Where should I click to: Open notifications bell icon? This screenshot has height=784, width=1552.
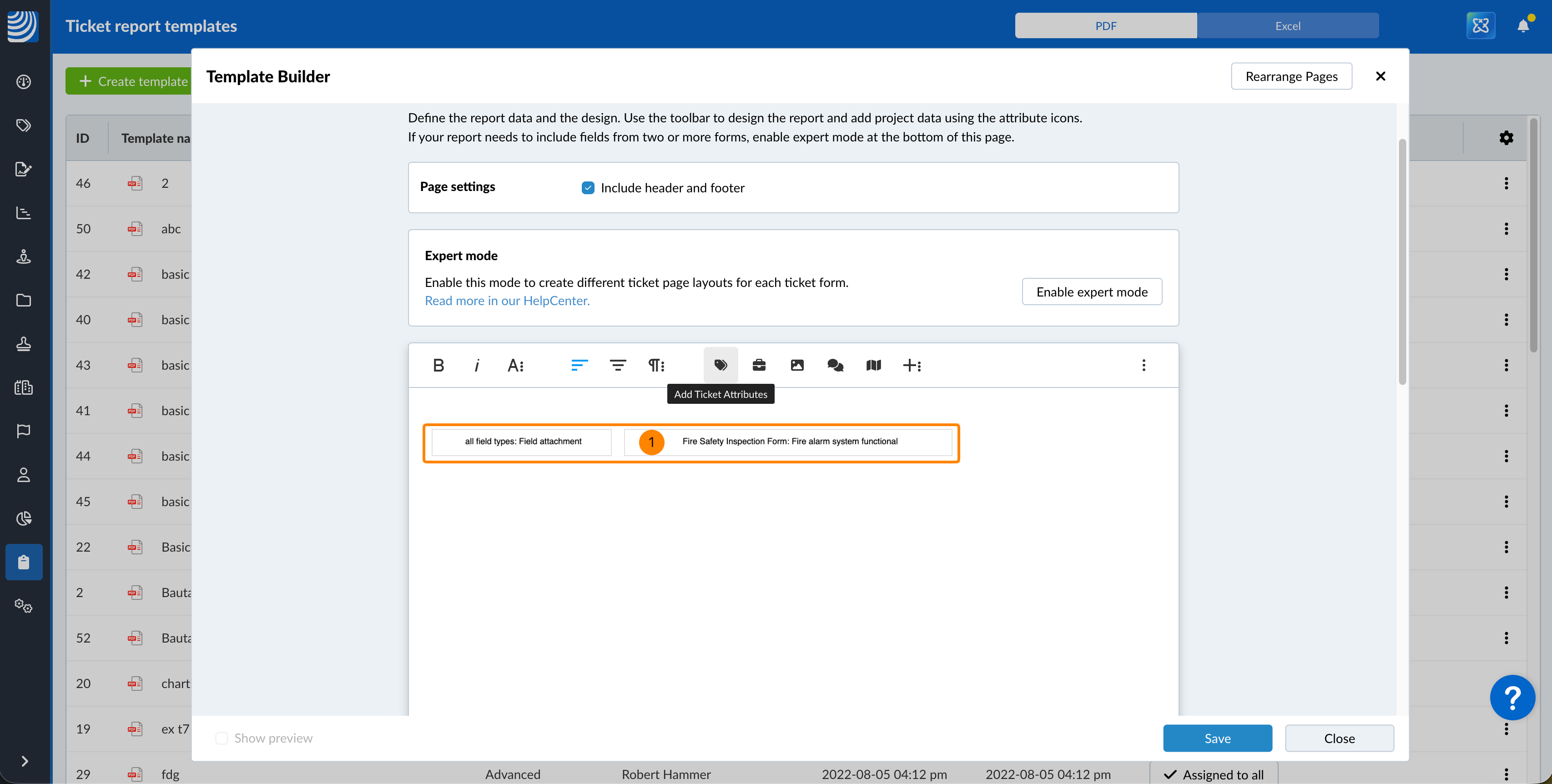(1522, 26)
